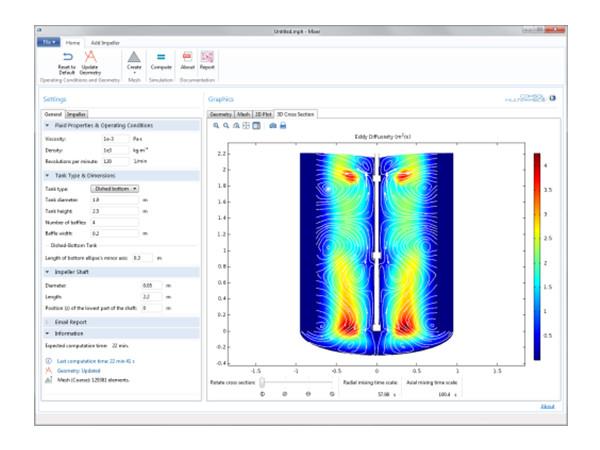Click the Last computation time link
The width and height of the screenshot is (600, 450).
point(96,361)
